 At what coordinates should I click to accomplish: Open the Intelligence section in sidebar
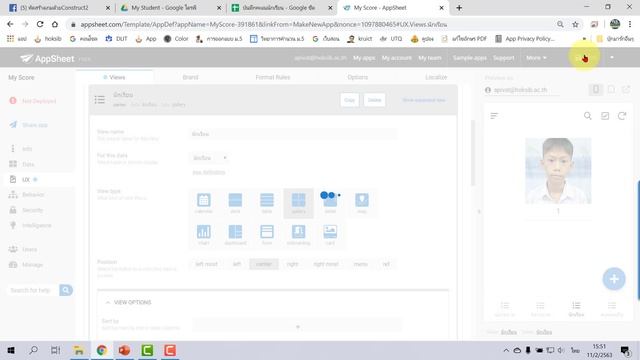tap(36, 225)
